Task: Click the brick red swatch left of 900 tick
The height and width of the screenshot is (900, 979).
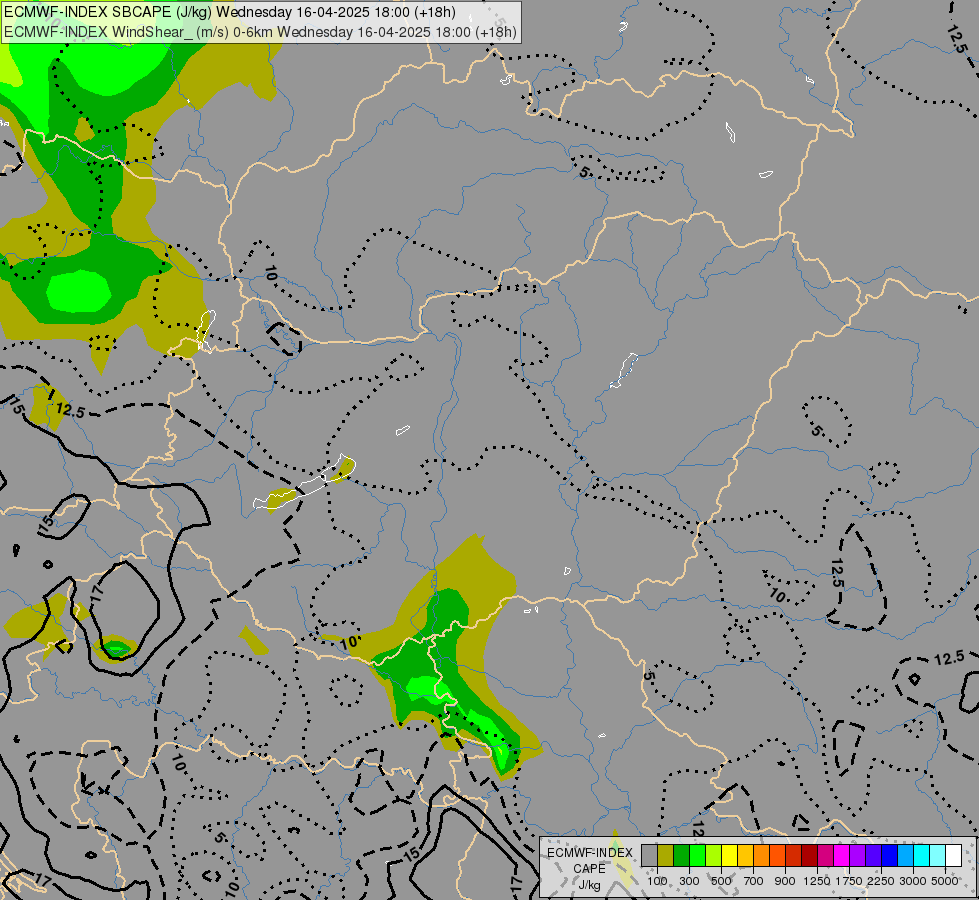Action: [x=794, y=856]
